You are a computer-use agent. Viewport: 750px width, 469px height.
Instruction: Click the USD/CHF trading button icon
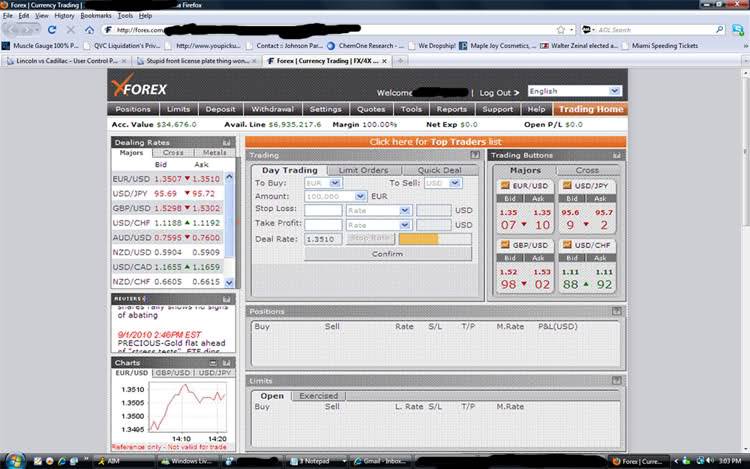pos(565,245)
